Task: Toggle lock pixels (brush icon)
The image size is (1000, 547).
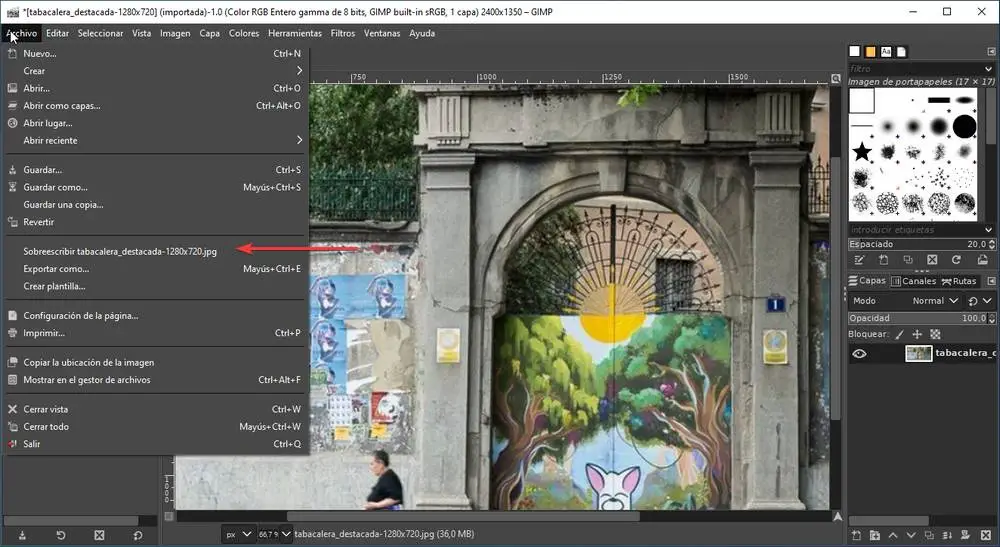Action: tap(899, 334)
